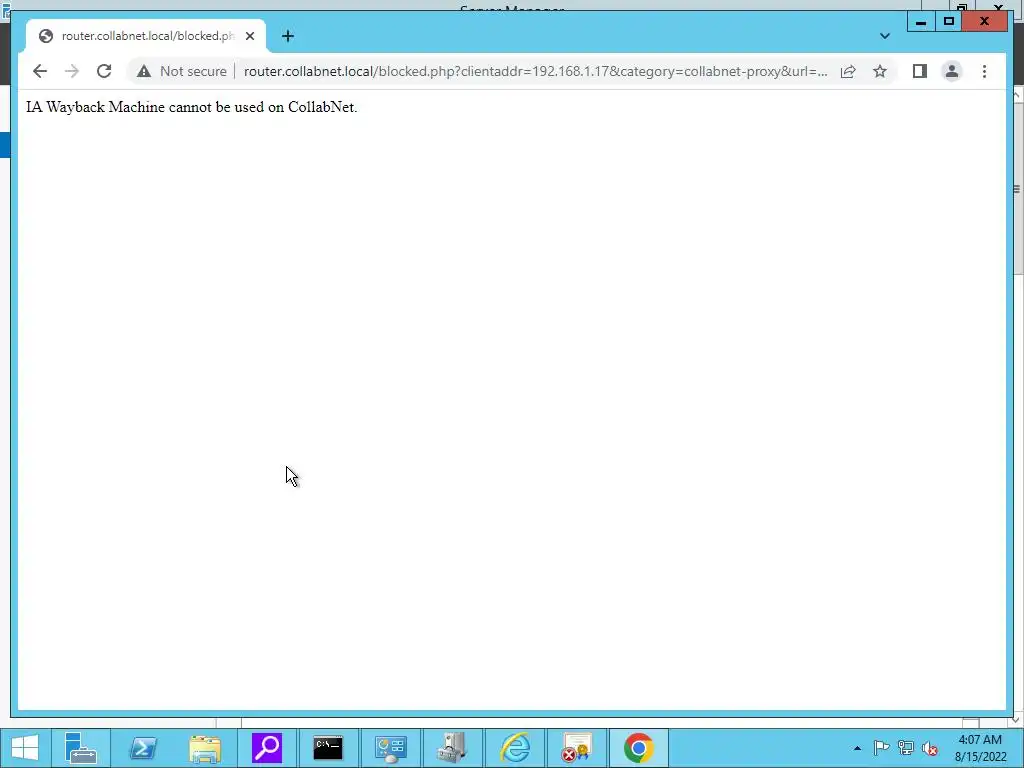Click the forward navigation arrow

pyautogui.click(x=72, y=71)
